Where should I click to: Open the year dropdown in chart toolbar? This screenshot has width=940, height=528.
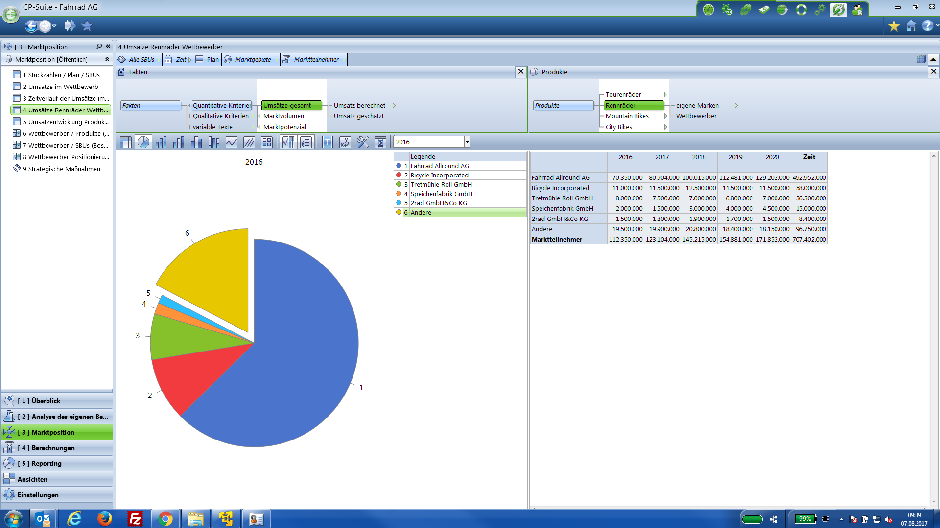tap(467, 142)
